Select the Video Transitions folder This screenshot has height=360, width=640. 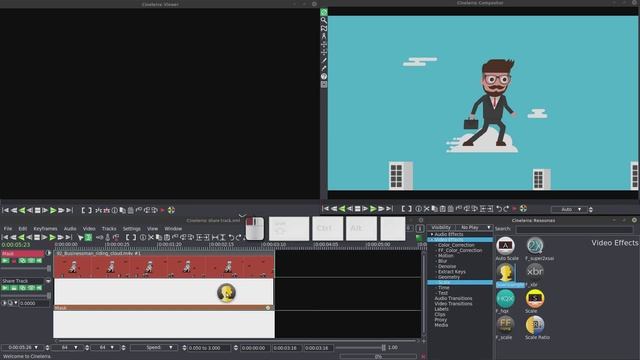point(453,304)
